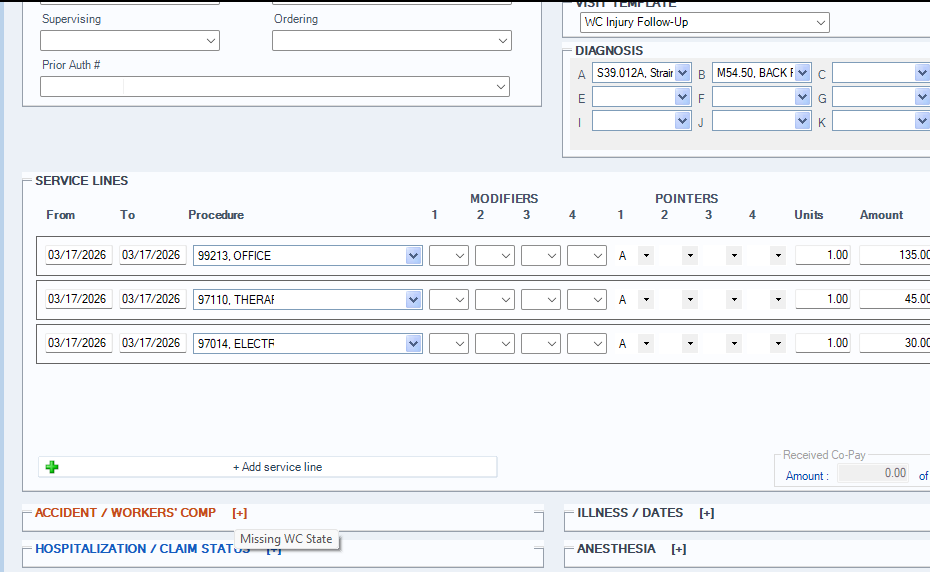Open pointer 3 arrow on 99213 line

[734, 256]
